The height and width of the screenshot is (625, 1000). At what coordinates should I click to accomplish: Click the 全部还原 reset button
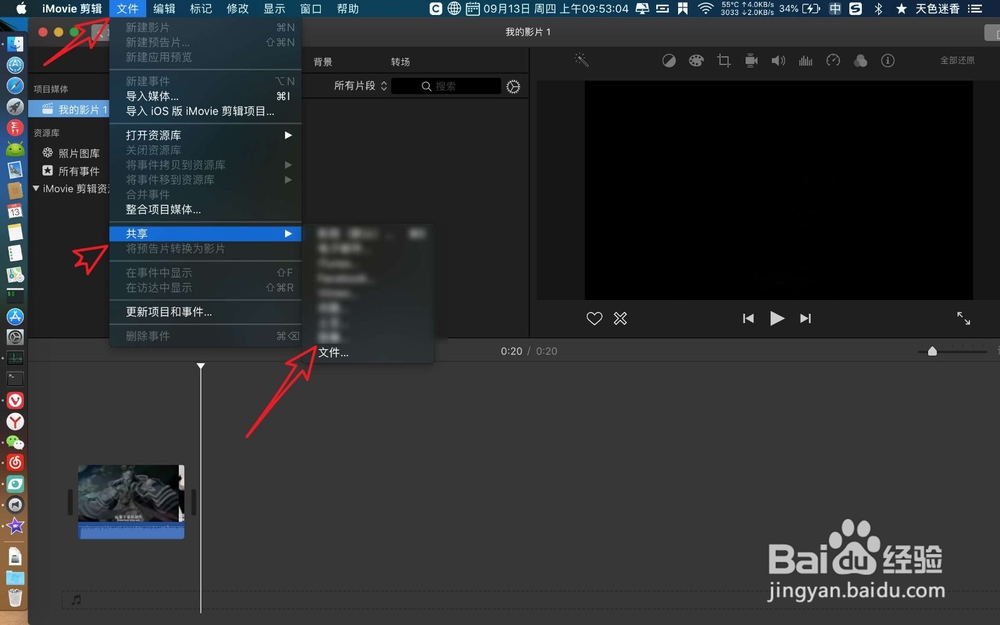(x=960, y=60)
